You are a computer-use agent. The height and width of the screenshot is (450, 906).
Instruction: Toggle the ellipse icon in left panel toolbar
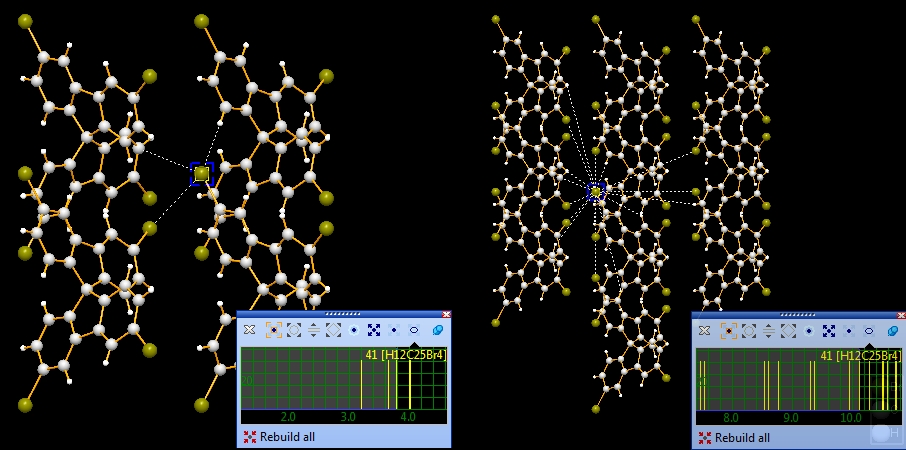tap(414, 330)
